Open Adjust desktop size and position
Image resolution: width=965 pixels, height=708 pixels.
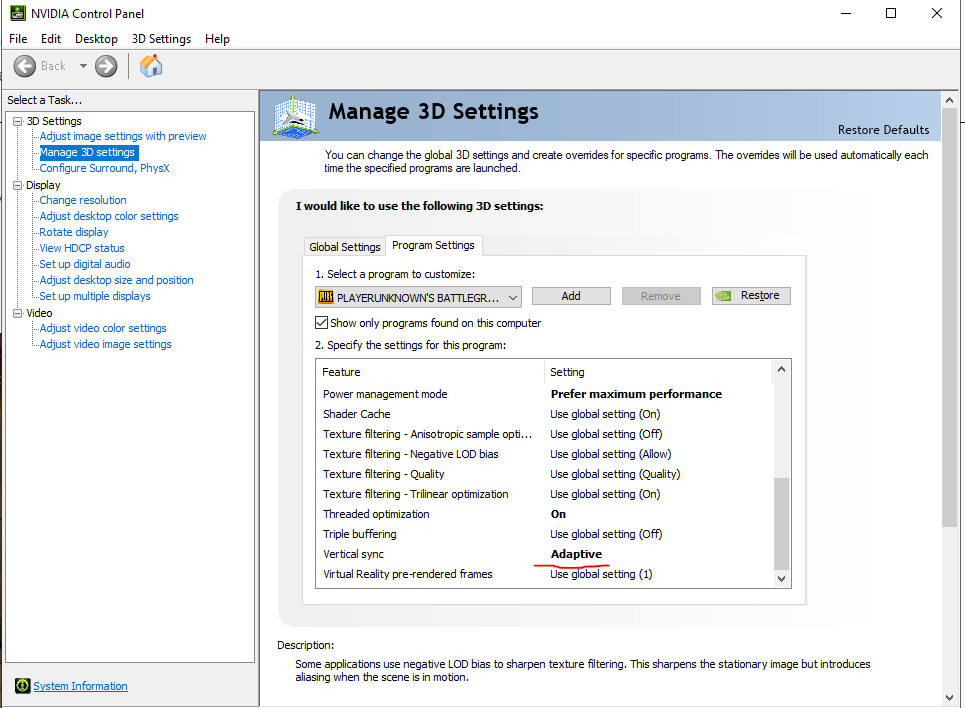pos(116,280)
